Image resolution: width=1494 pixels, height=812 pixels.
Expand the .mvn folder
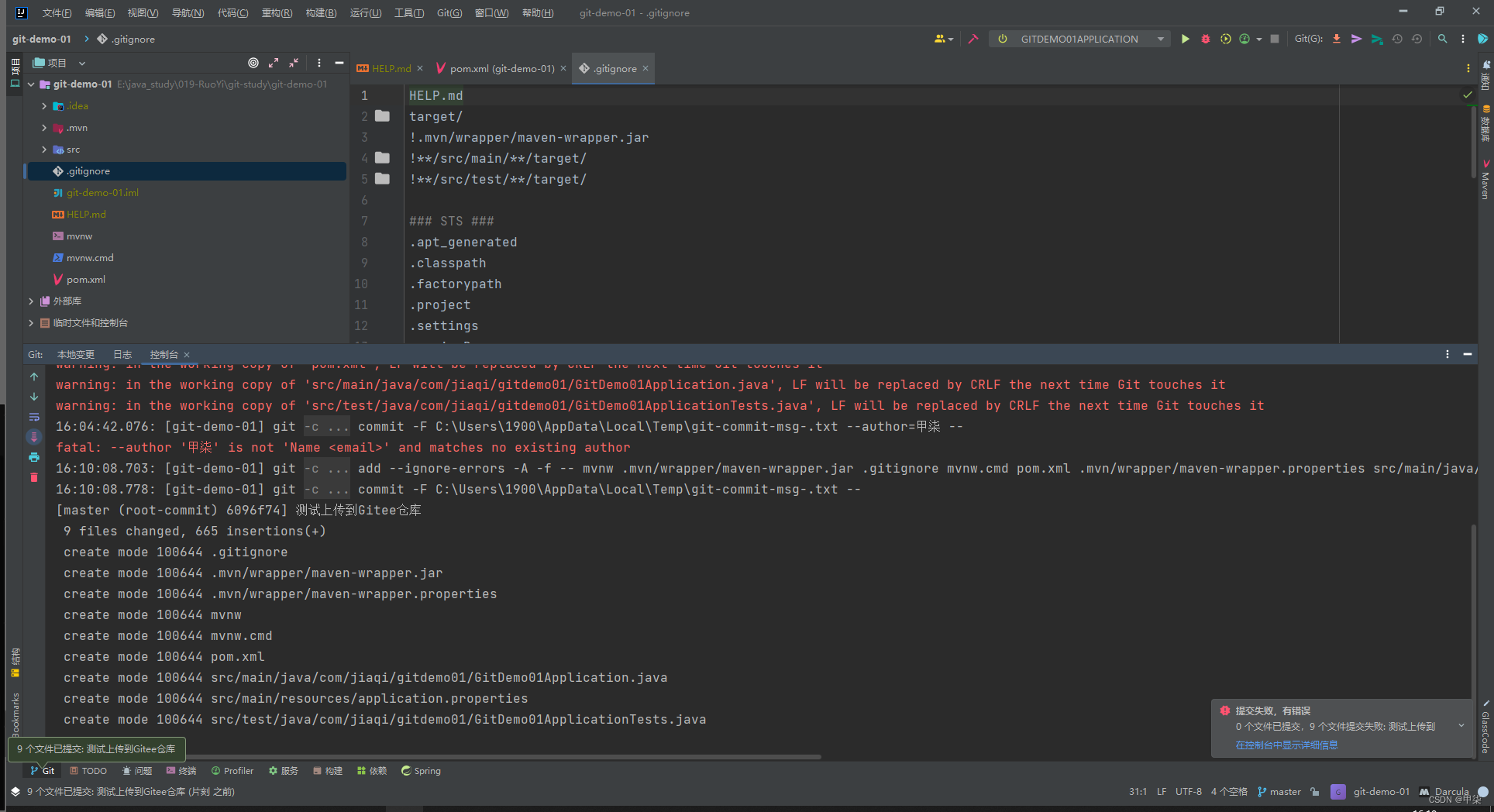point(44,128)
